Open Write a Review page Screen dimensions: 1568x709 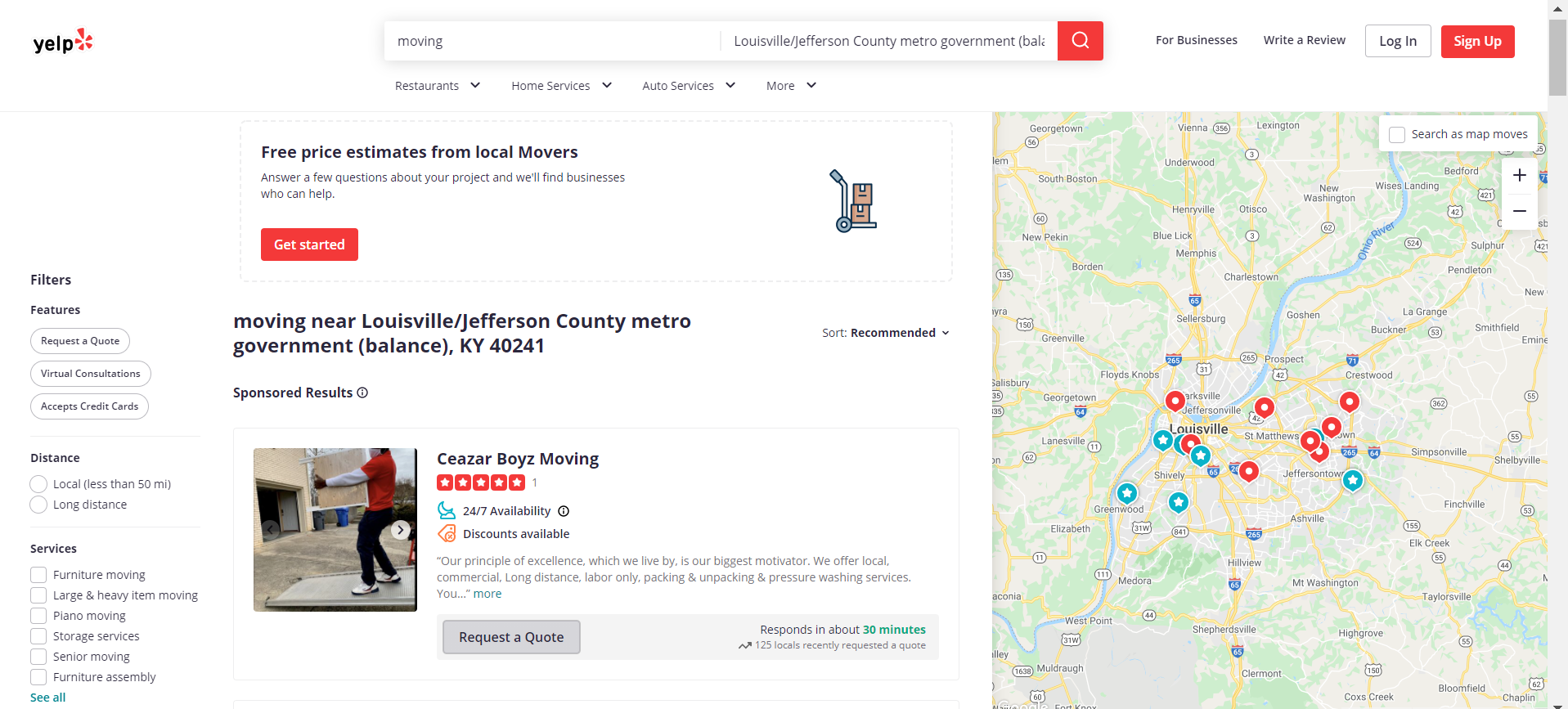click(1304, 40)
